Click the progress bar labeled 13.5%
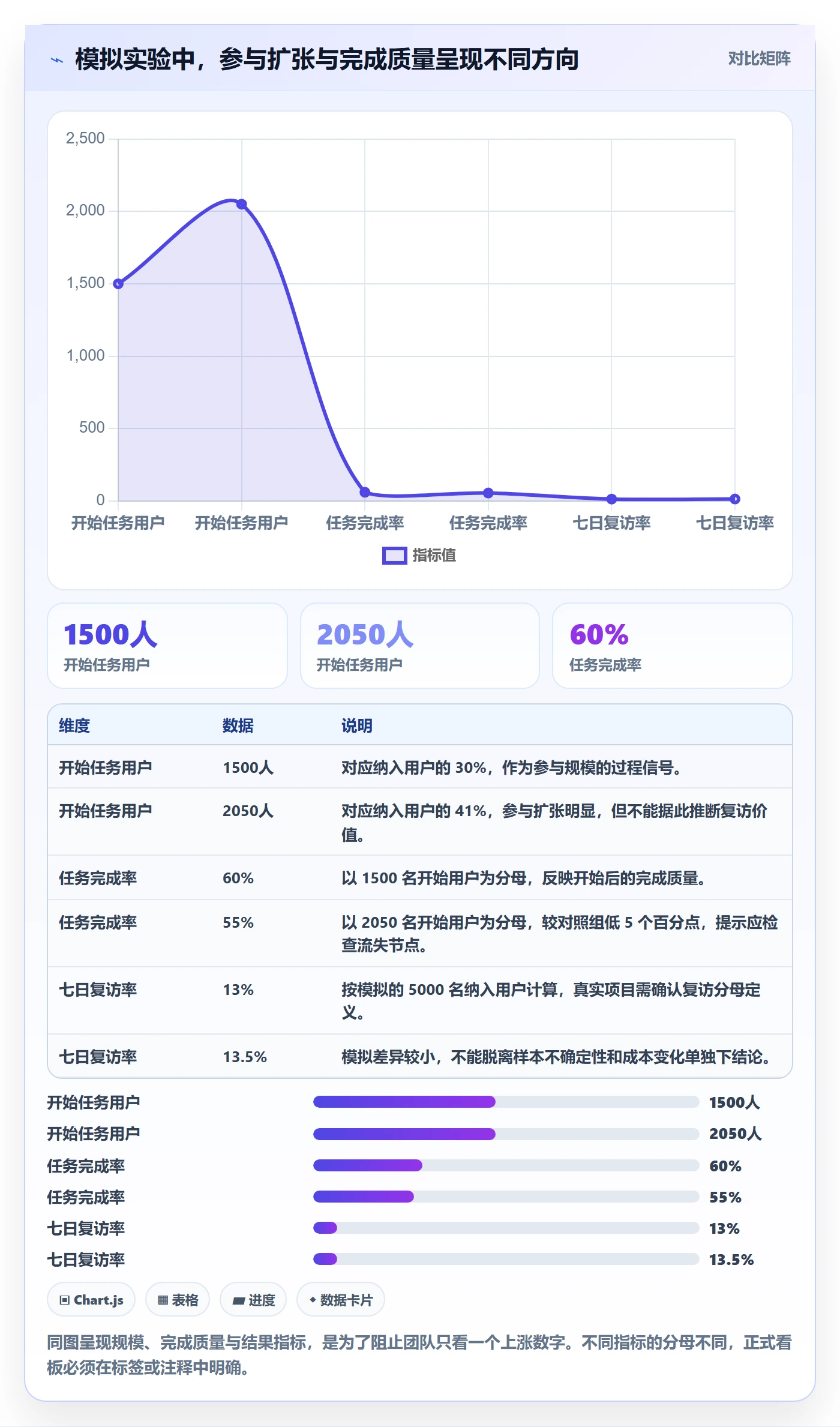The height and width of the screenshot is (1427, 840). tap(506, 1259)
